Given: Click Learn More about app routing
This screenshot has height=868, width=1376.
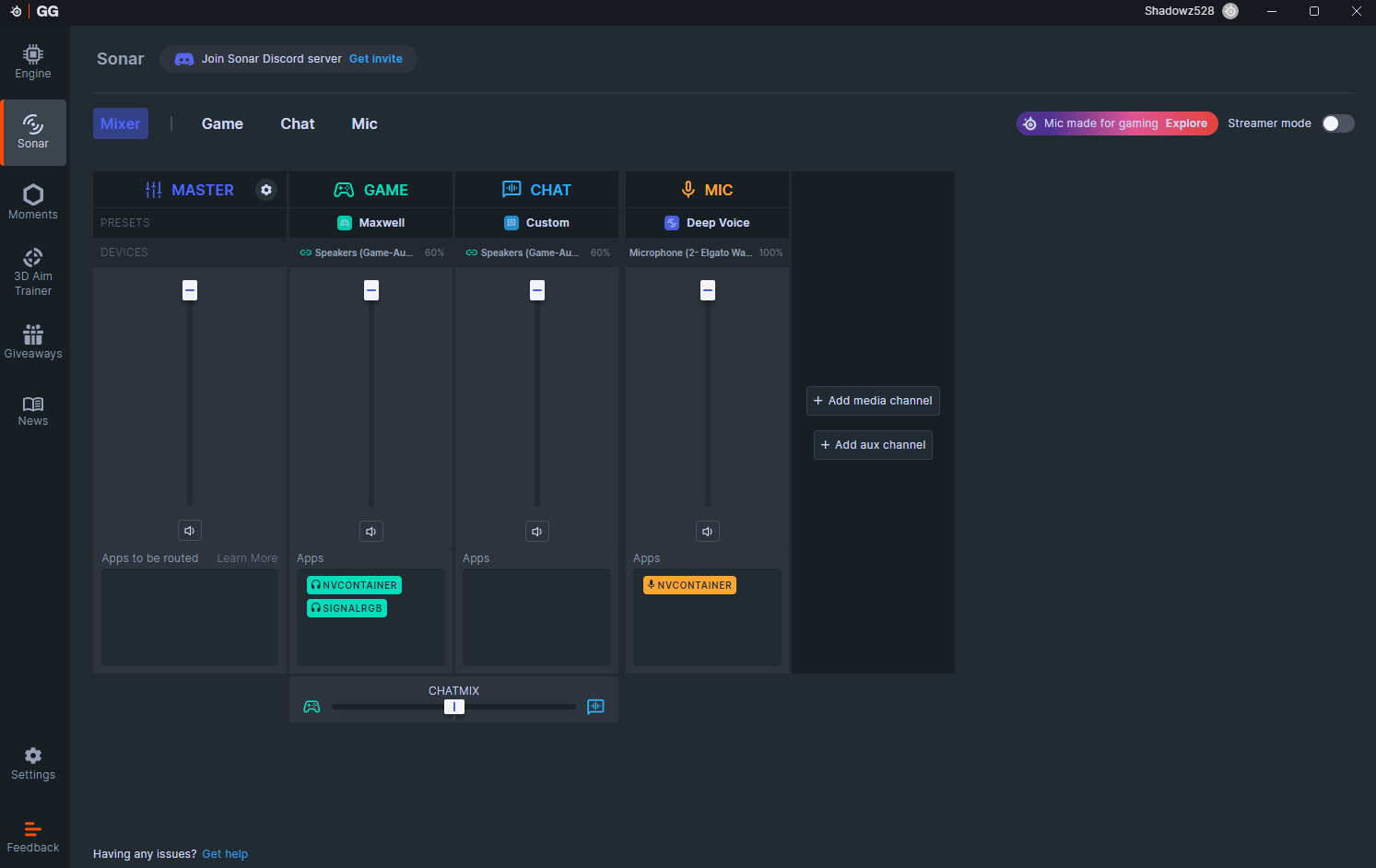Looking at the screenshot, I should (247, 558).
